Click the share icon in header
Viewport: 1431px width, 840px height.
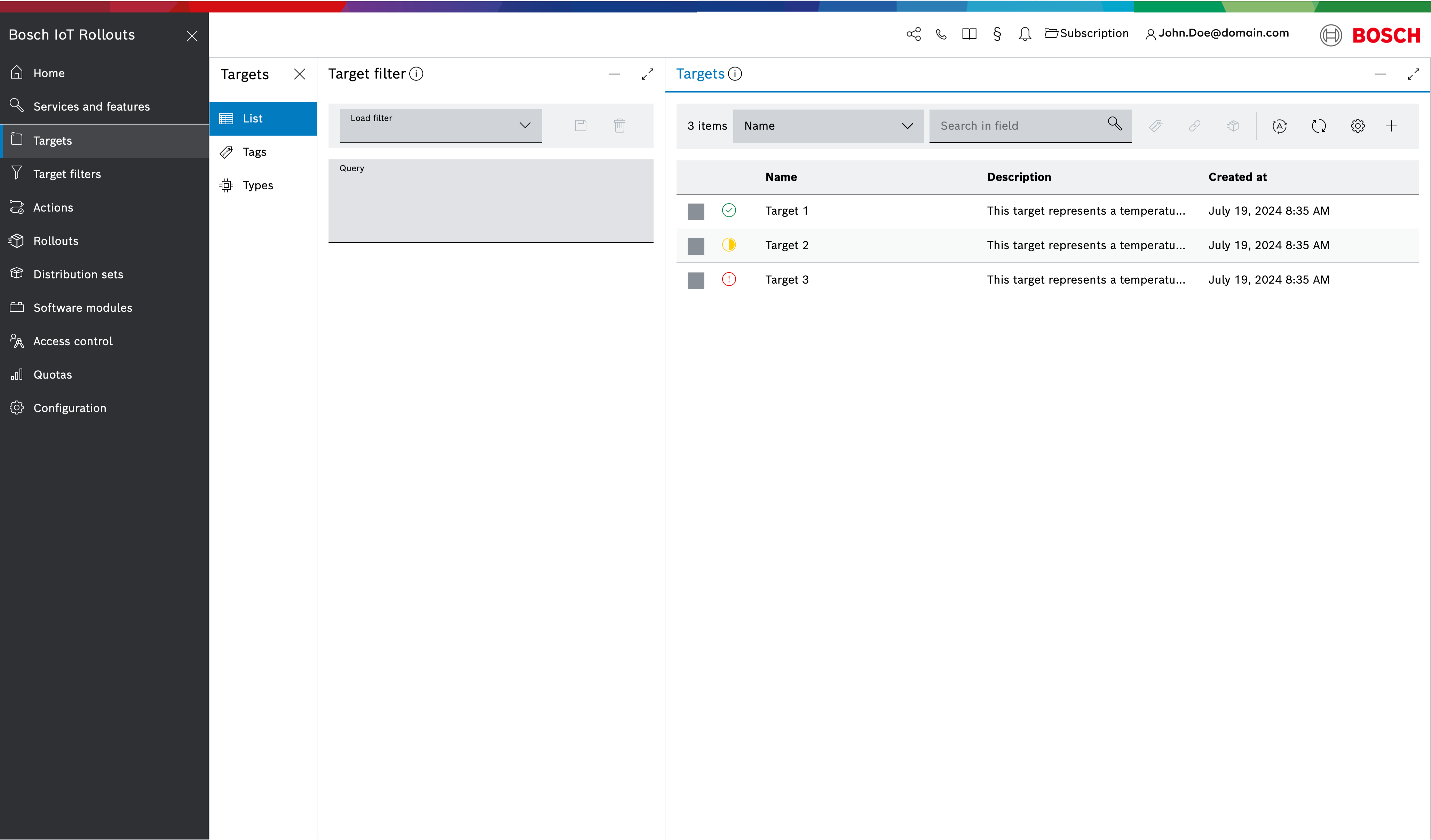coord(914,34)
